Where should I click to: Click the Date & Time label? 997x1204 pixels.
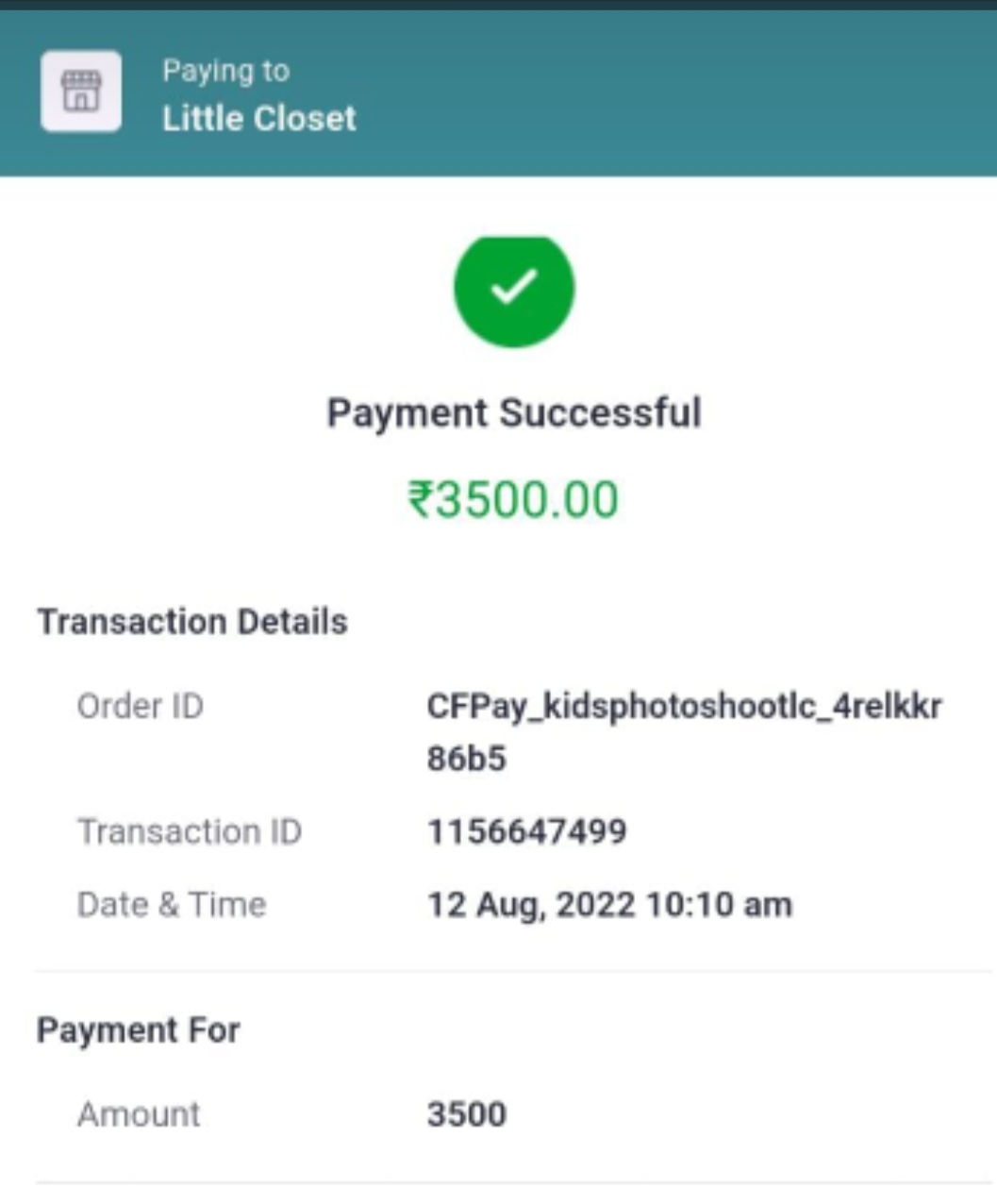pyautogui.click(x=172, y=904)
